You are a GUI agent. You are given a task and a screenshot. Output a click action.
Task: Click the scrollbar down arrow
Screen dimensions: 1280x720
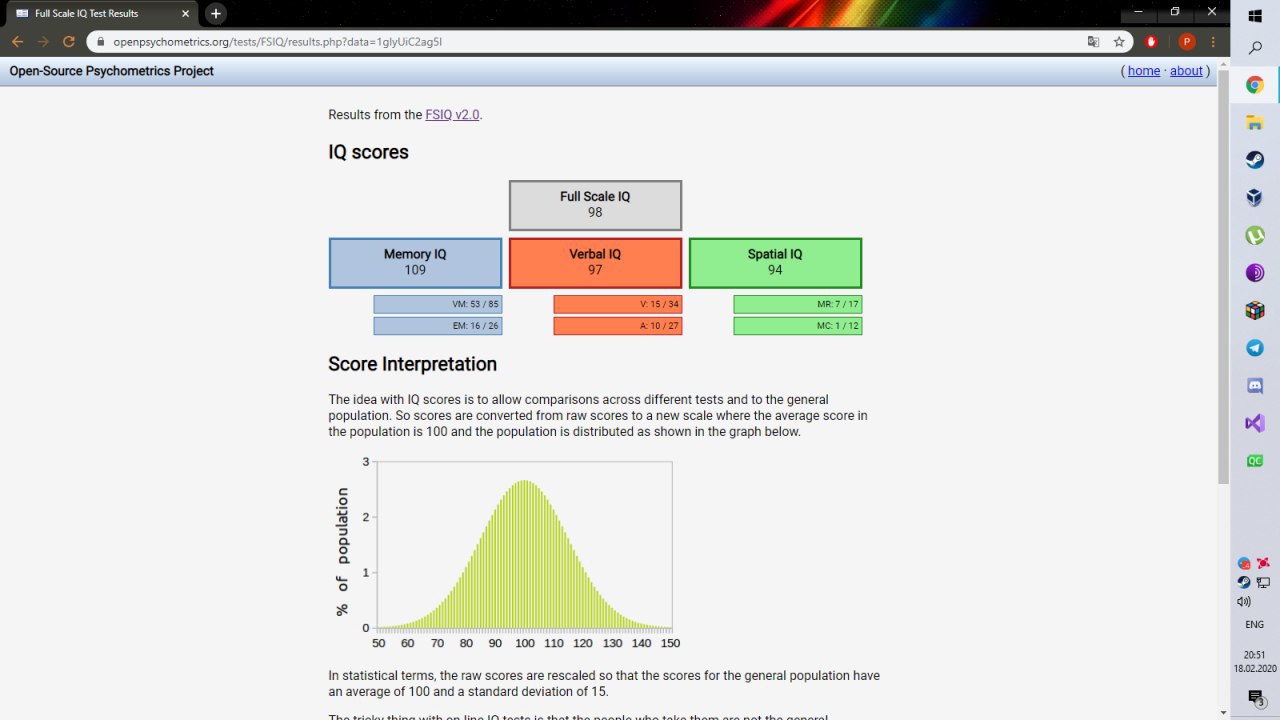[x=1223, y=713]
